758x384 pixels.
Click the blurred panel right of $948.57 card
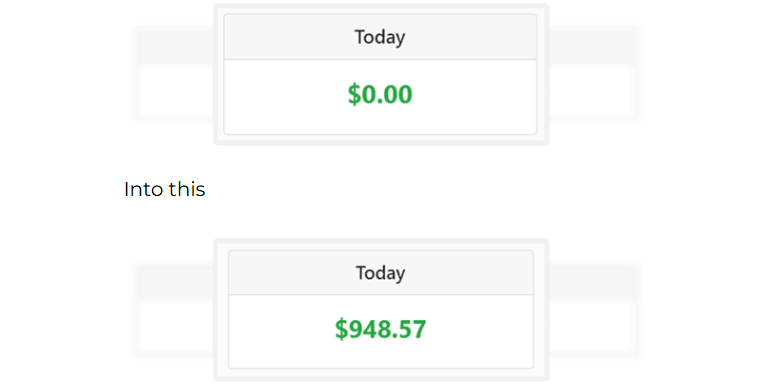point(594,310)
